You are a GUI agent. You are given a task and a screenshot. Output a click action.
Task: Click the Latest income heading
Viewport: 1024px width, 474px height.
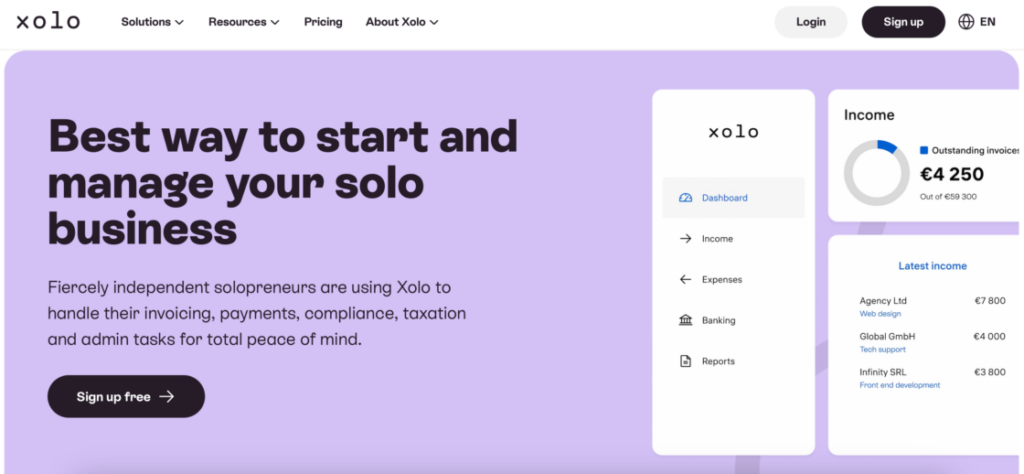pos(932,266)
